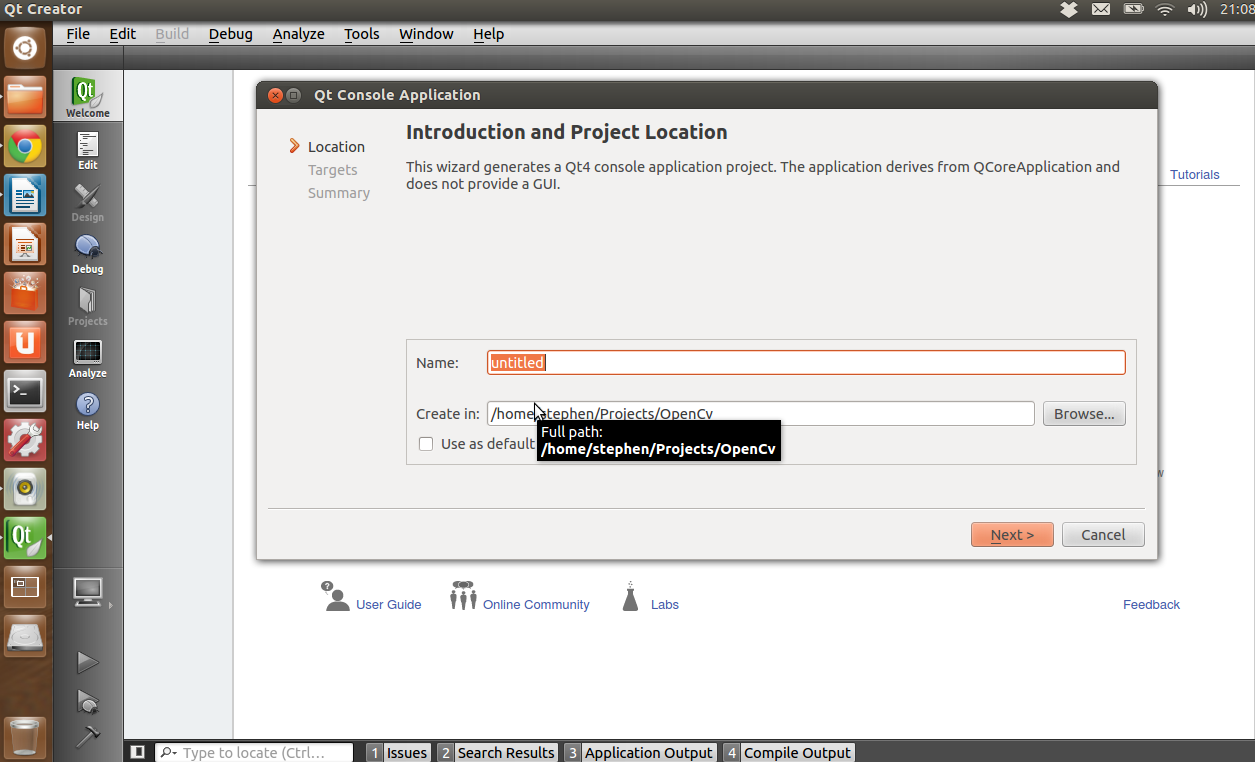The width and height of the screenshot is (1255, 762).
Task: Open Ubuntu Dash home launcher icon
Action: coord(25,47)
